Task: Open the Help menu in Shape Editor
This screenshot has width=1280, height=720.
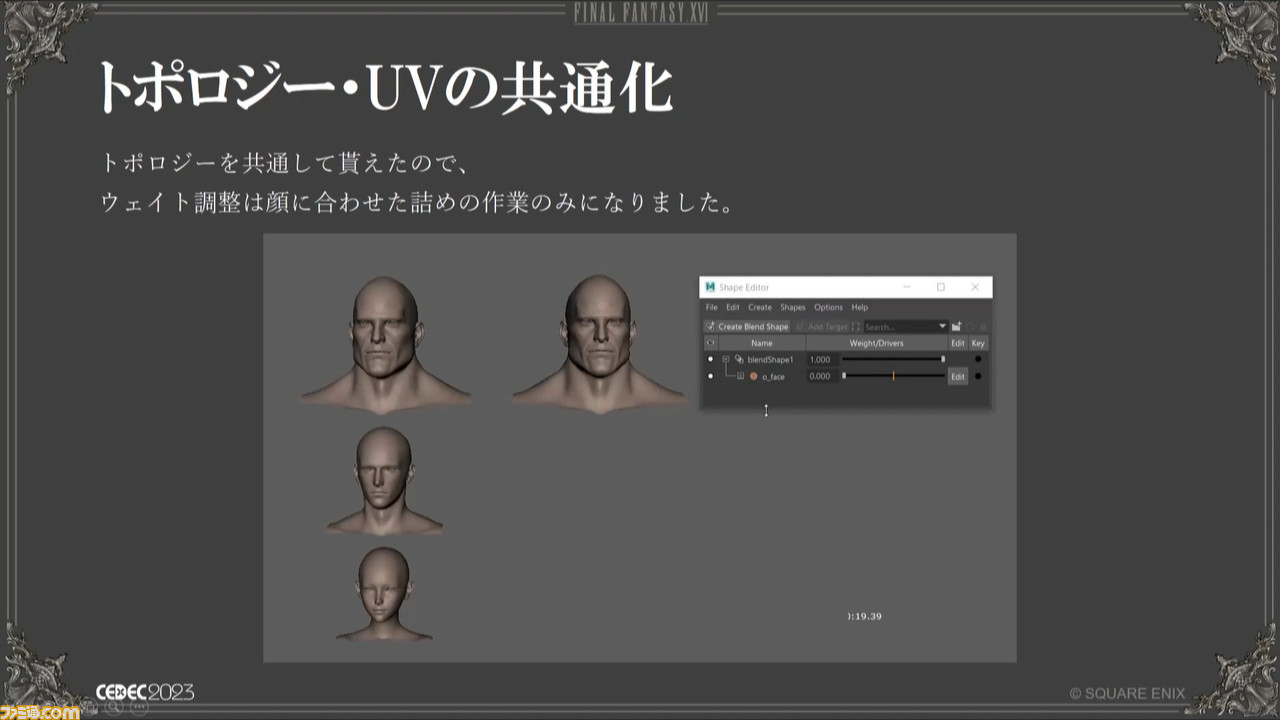Action: coord(860,307)
